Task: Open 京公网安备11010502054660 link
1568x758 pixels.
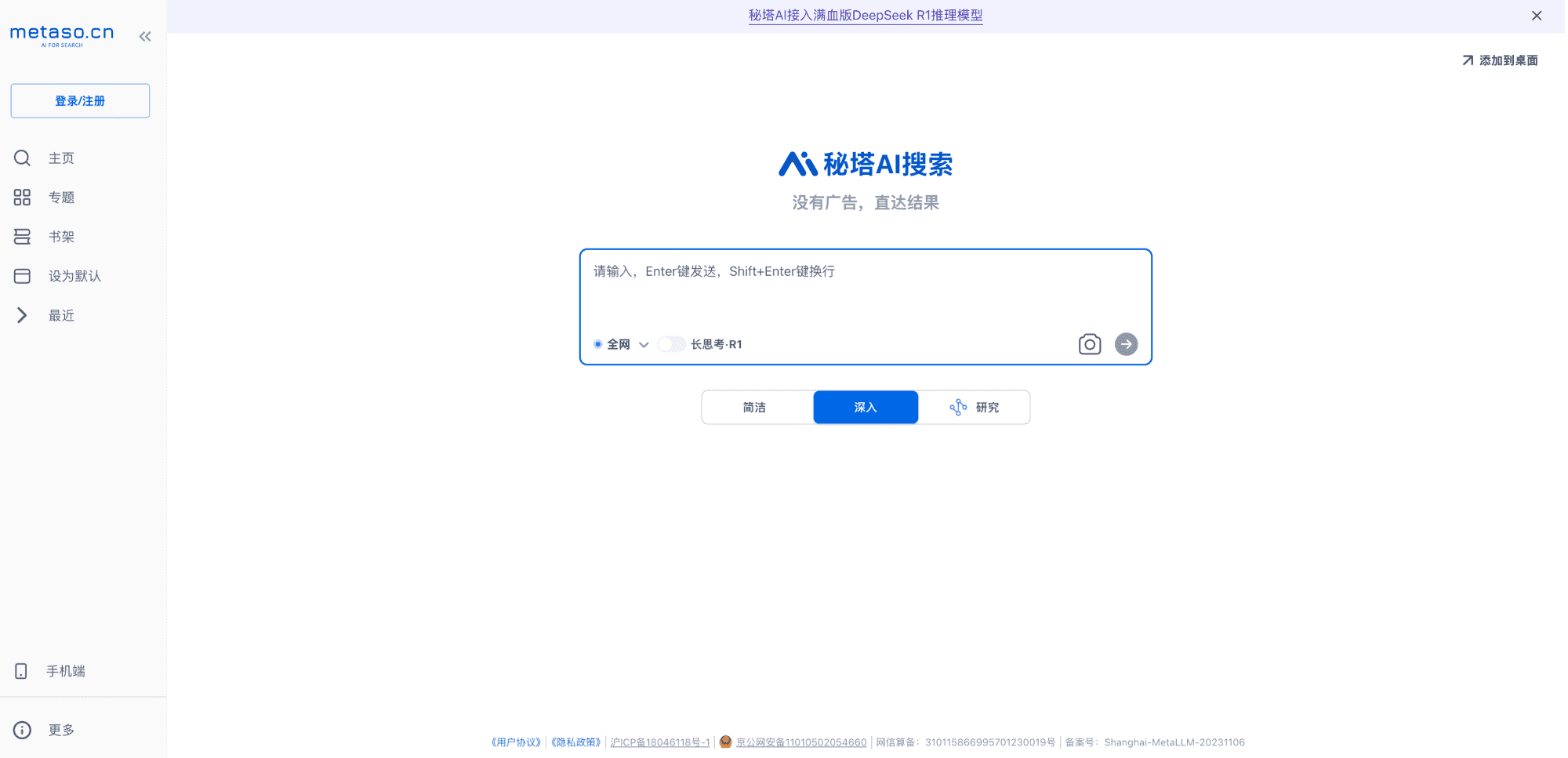Action: pos(801,742)
